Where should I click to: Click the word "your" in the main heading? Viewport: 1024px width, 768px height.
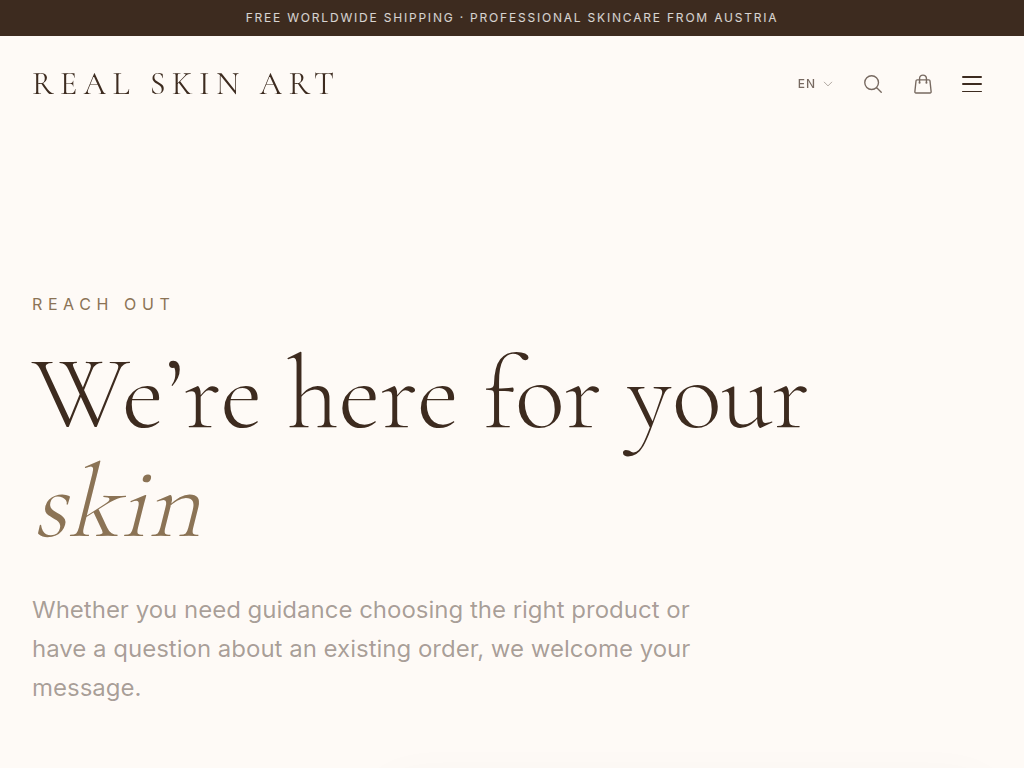716,400
